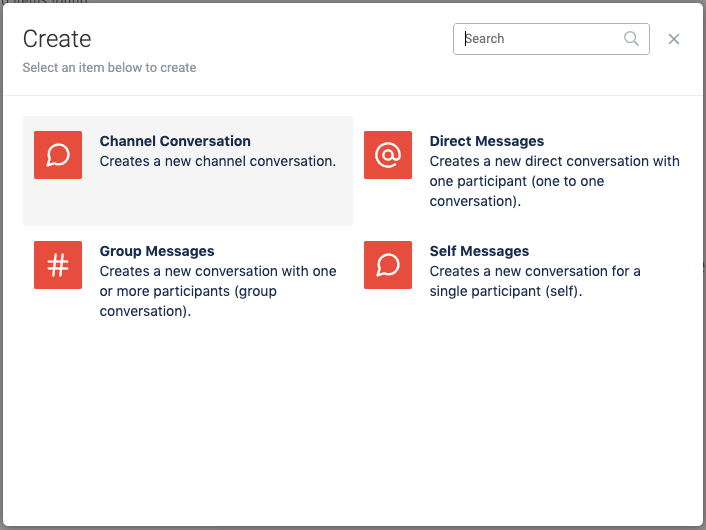
Task: Click the magnifying glass search icon
Action: [632, 39]
